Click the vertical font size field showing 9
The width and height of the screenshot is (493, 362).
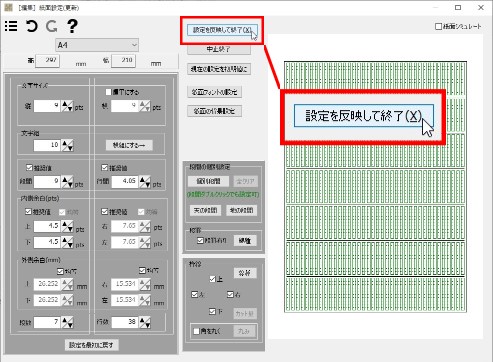click(x=47, y=106)
